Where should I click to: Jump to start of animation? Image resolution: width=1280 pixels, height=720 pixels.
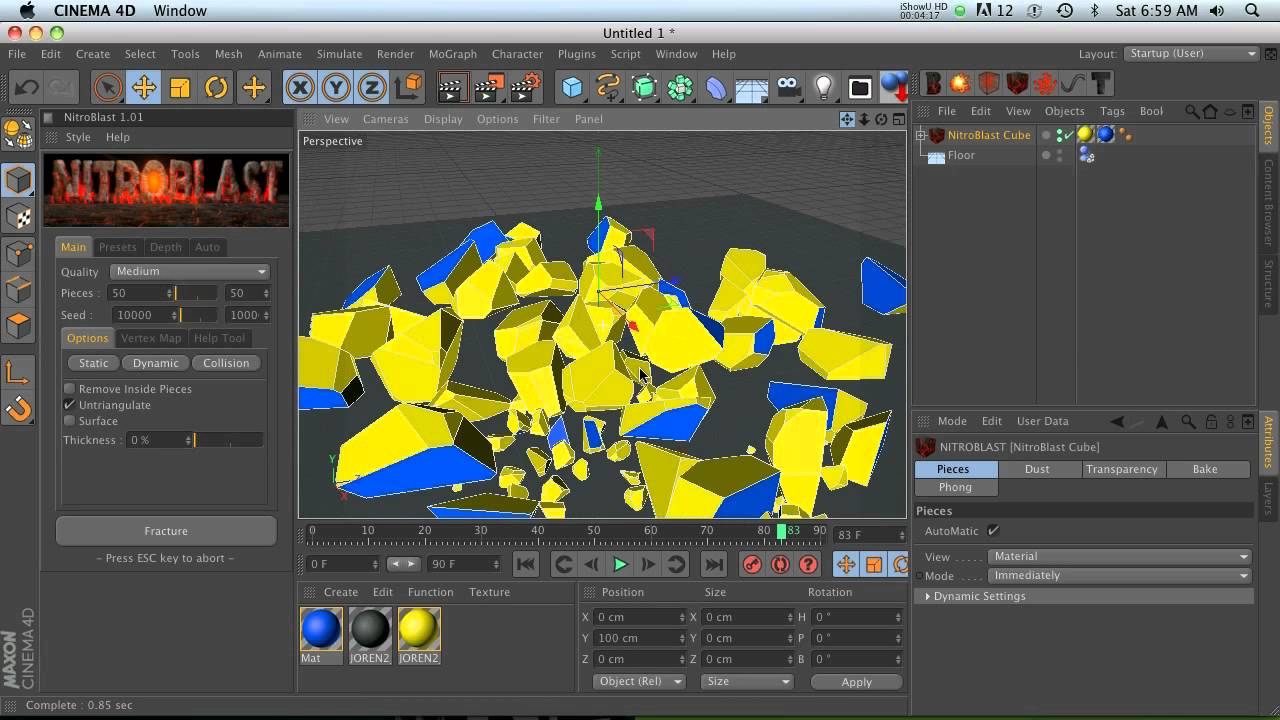526,565
